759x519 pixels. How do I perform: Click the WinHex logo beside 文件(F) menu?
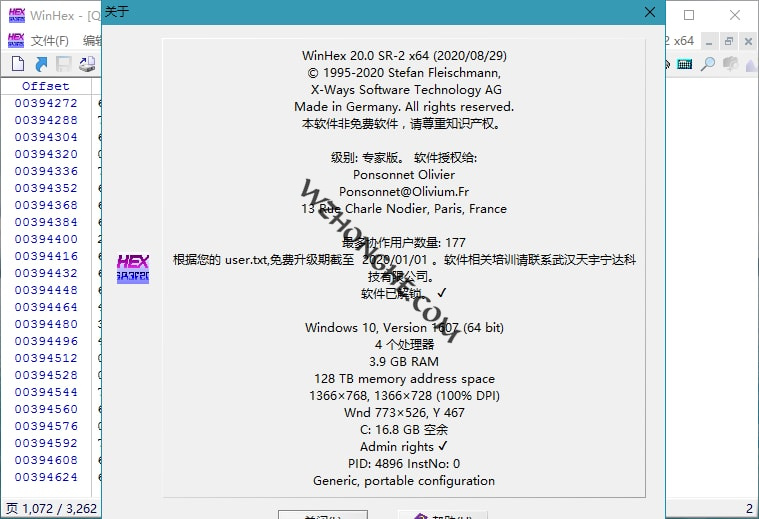[16, 40]
